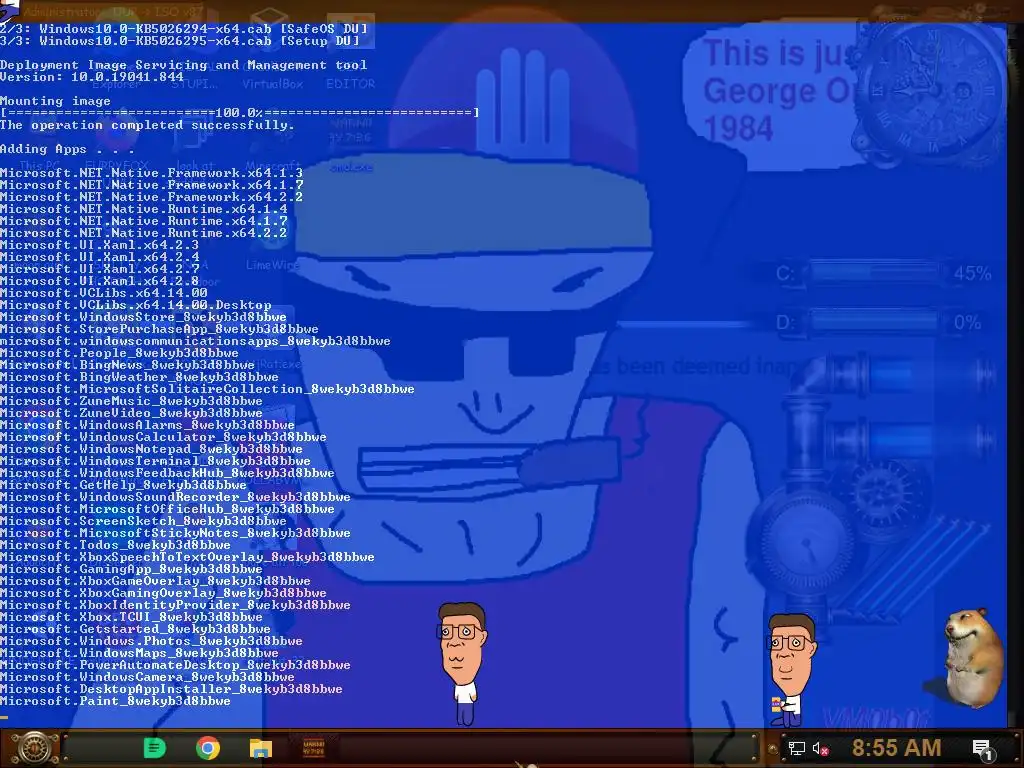Click the 'Adding Apps . . .' line
1024x768 pixels.
click(67, 149)
